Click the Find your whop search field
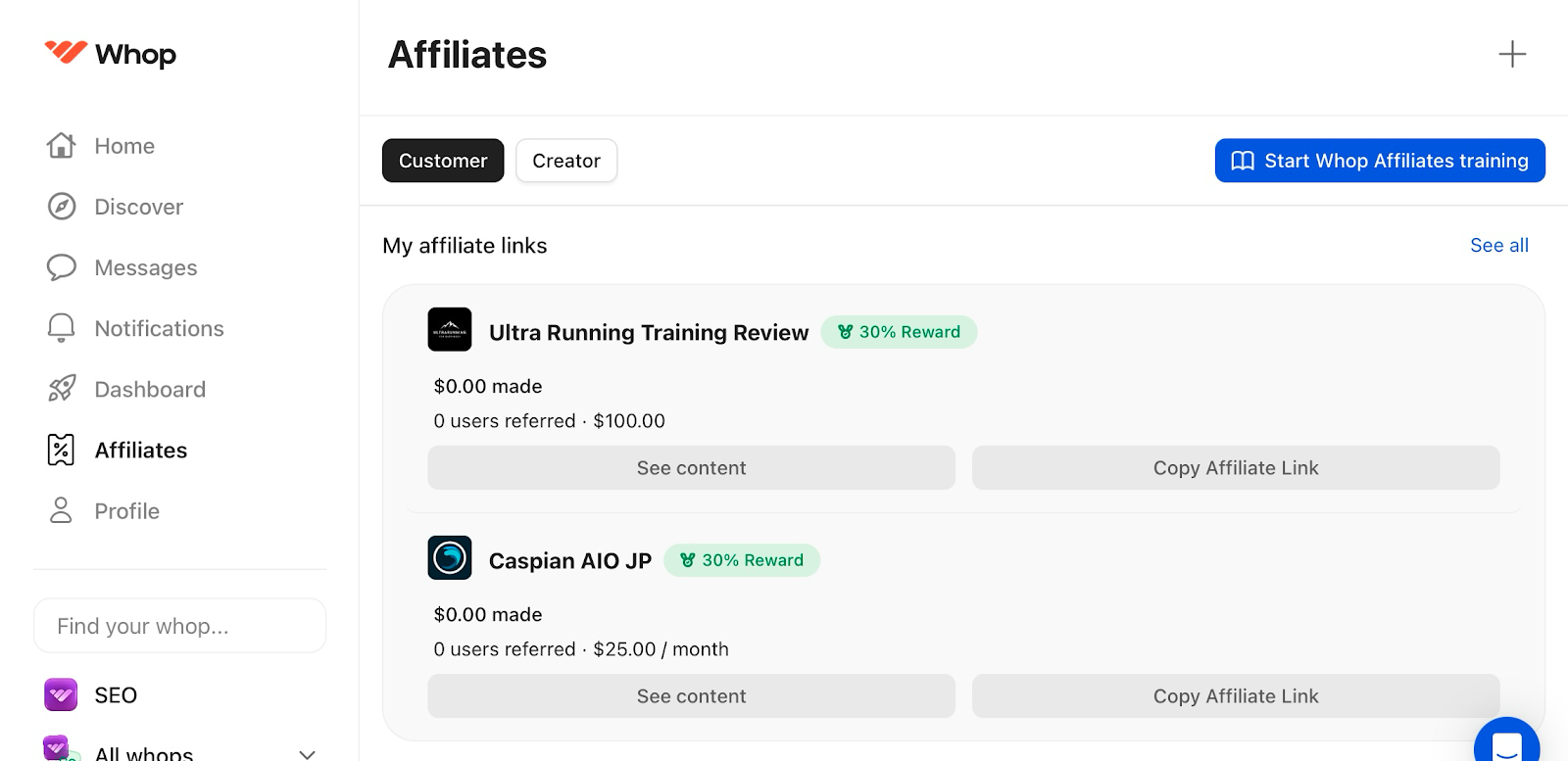 [x=179, y=625]
